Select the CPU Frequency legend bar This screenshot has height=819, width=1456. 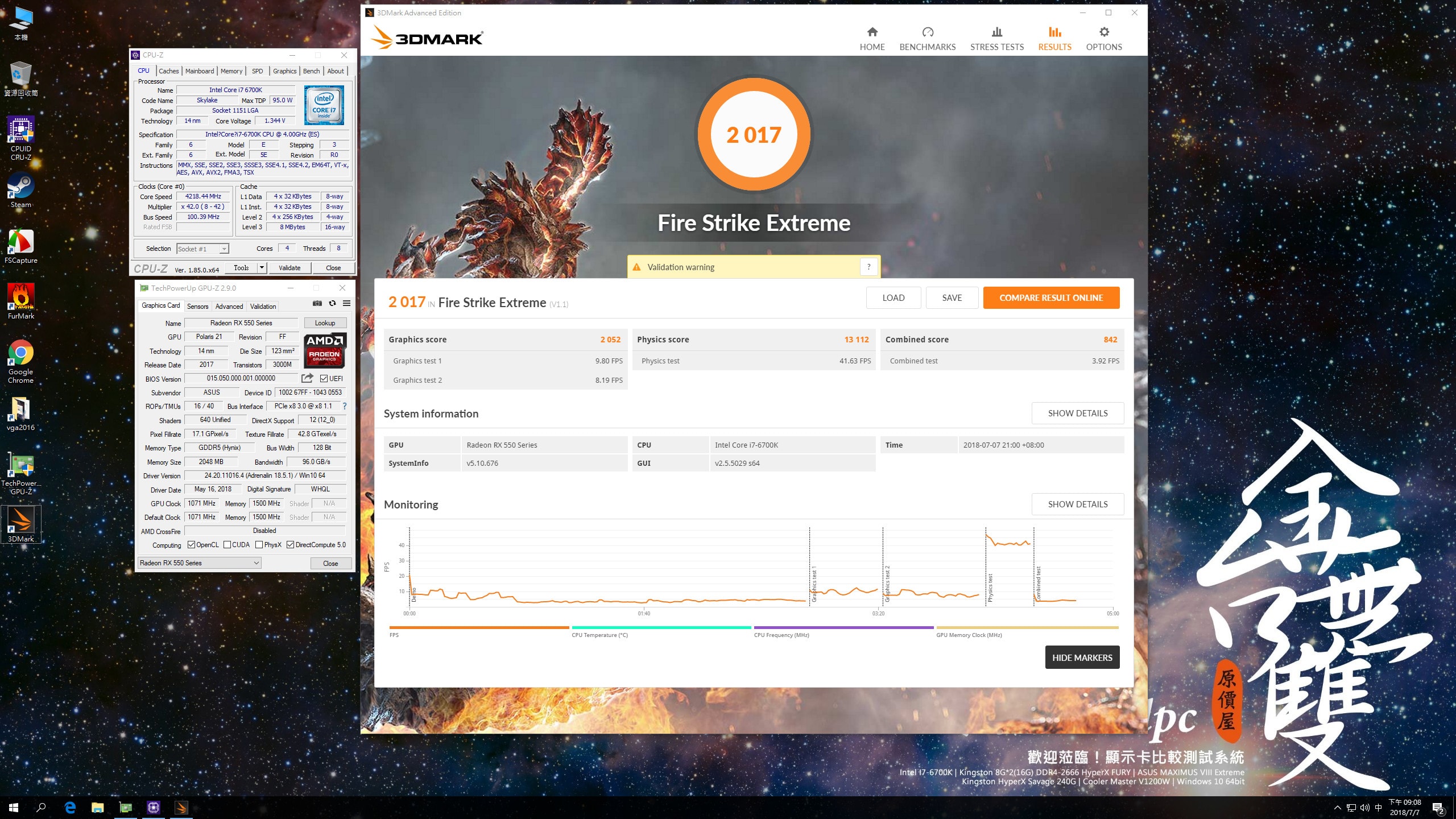(844, 628)
